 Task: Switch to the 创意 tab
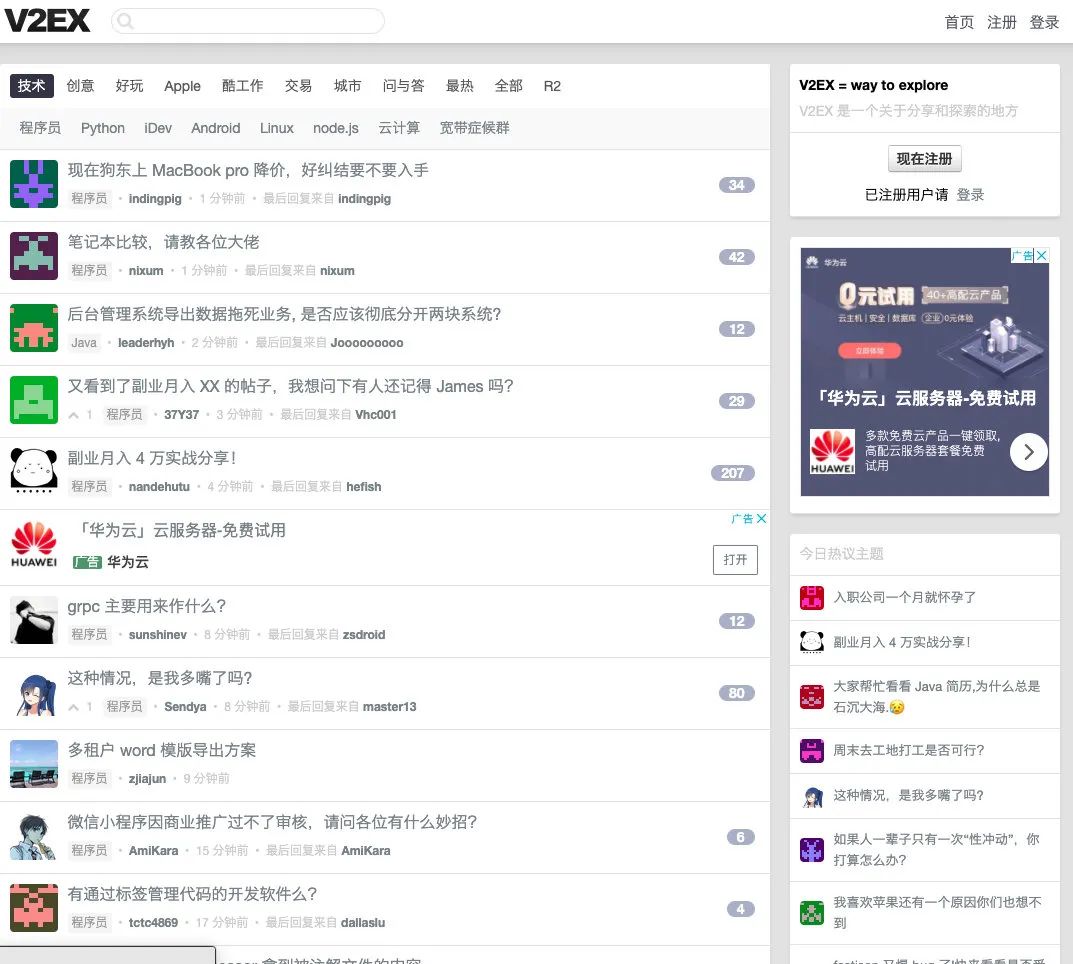(80, 86)
